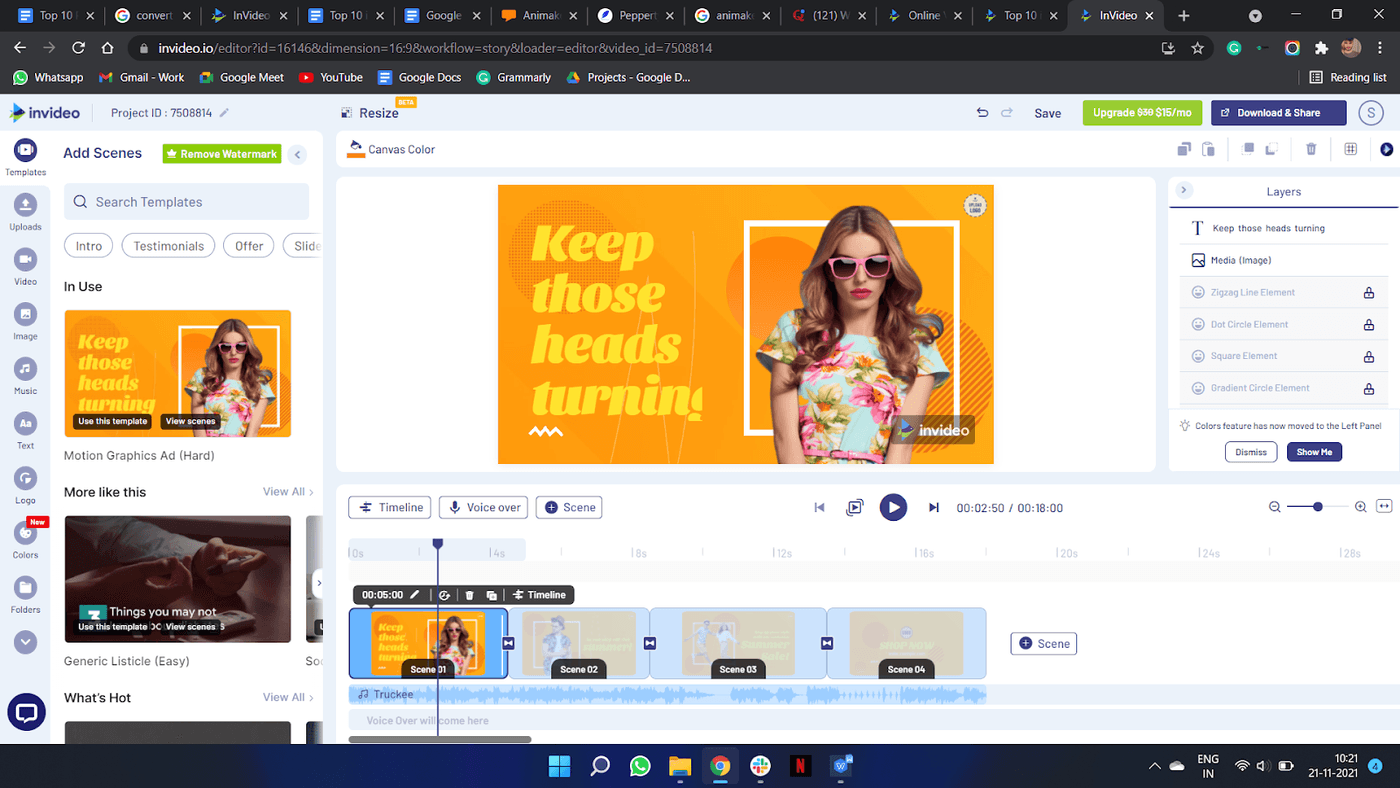Screen dimensions: 1400x788
Task: Collapse the Layers panel with chevron
Action: click(x=1184, y=191)
